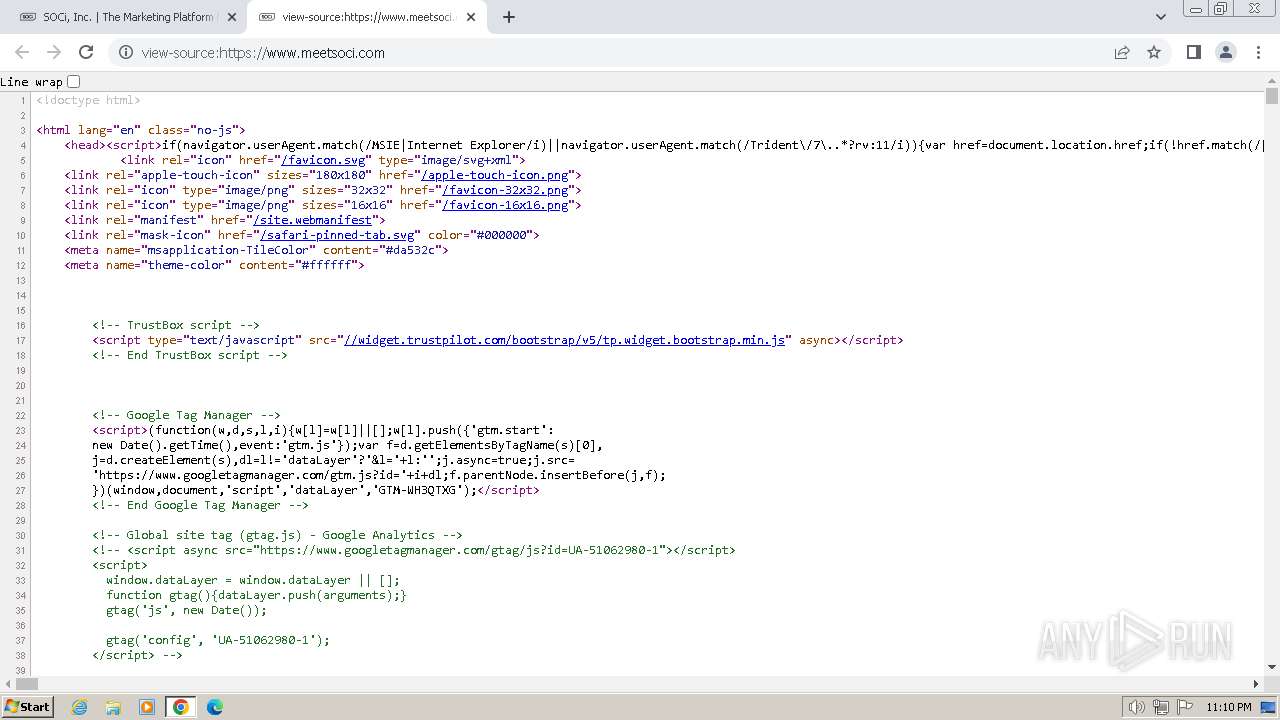Viewport: 1280px width, 720px height.
Task: Click the gtag('js', new Date()) line
Action: (x=187, y=610)
